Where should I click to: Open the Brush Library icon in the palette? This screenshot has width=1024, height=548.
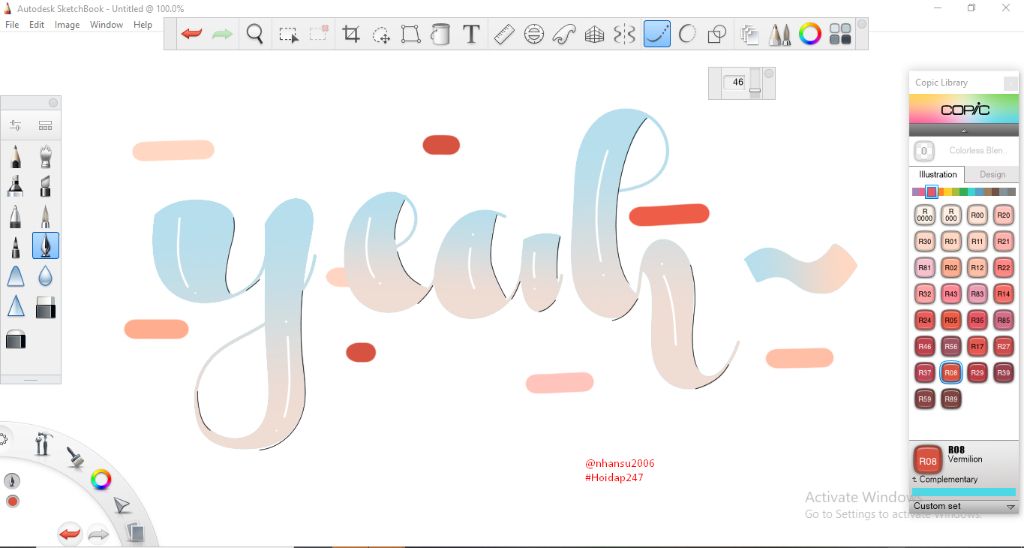(x=45, y=125)
